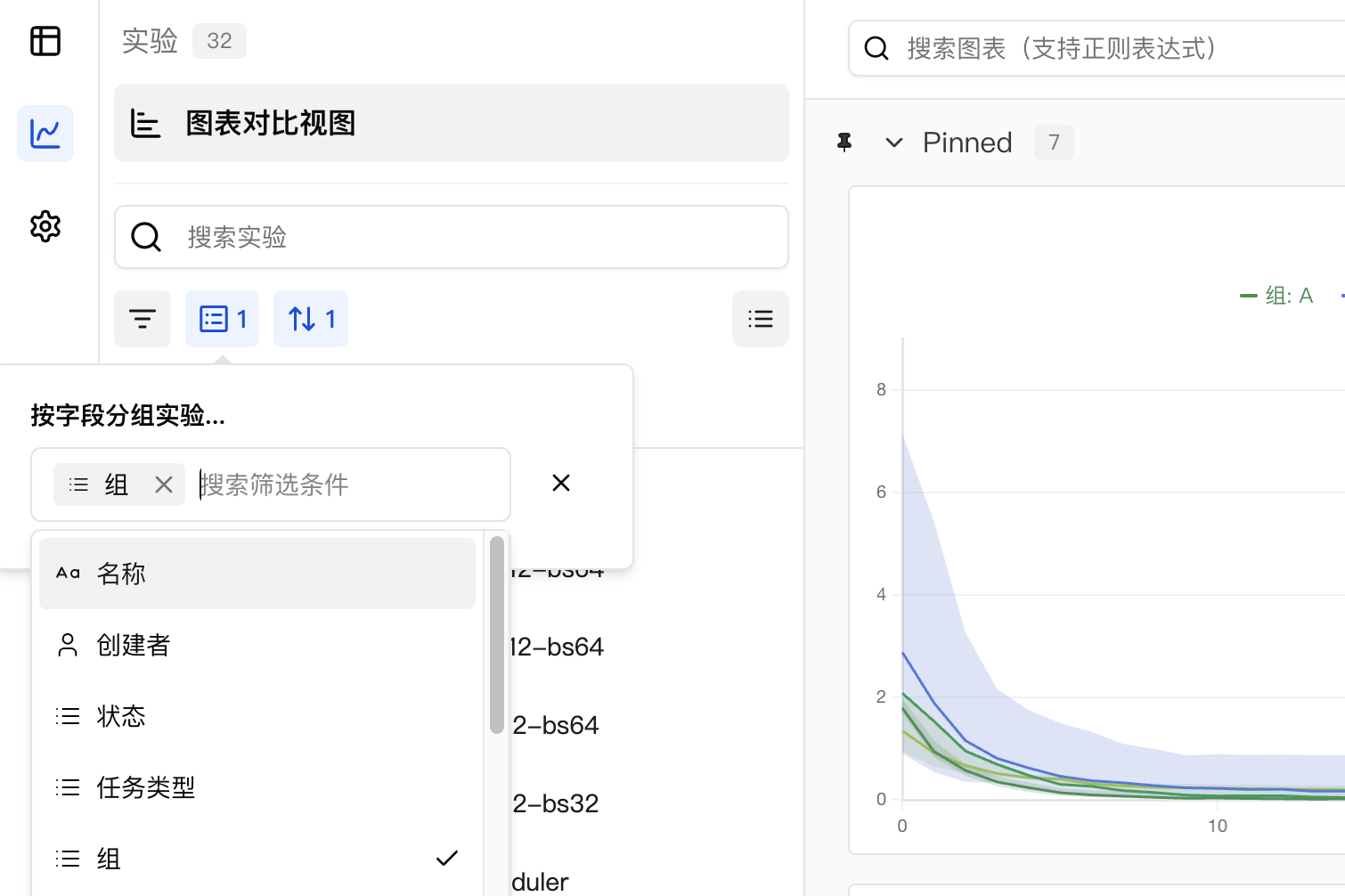This screenshot has height=896, width=1345.
Task: Open the table view sidebar icon
Action: coord(45,41)
